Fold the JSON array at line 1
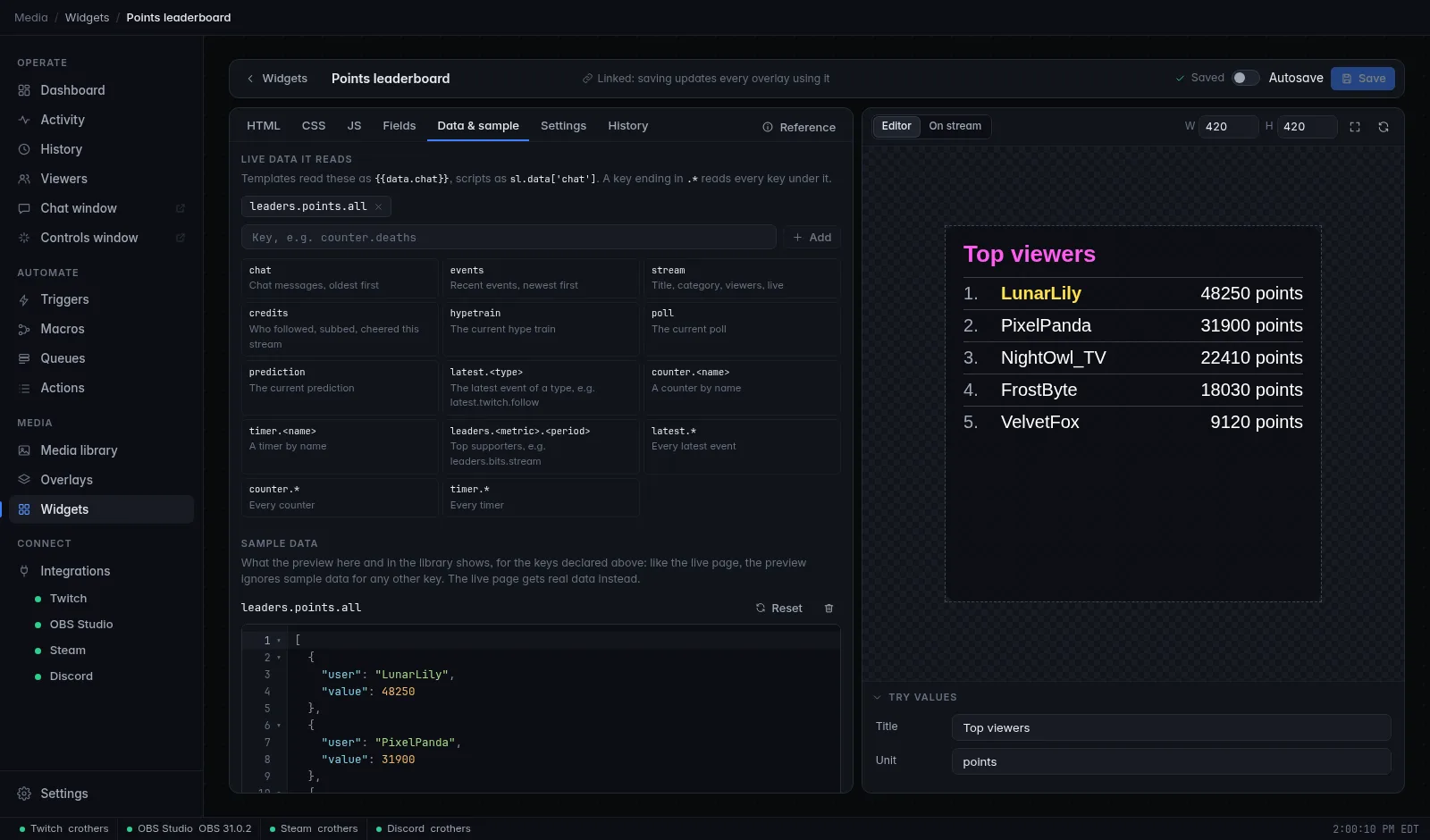1430x840 pixels. tap(279, 641)
